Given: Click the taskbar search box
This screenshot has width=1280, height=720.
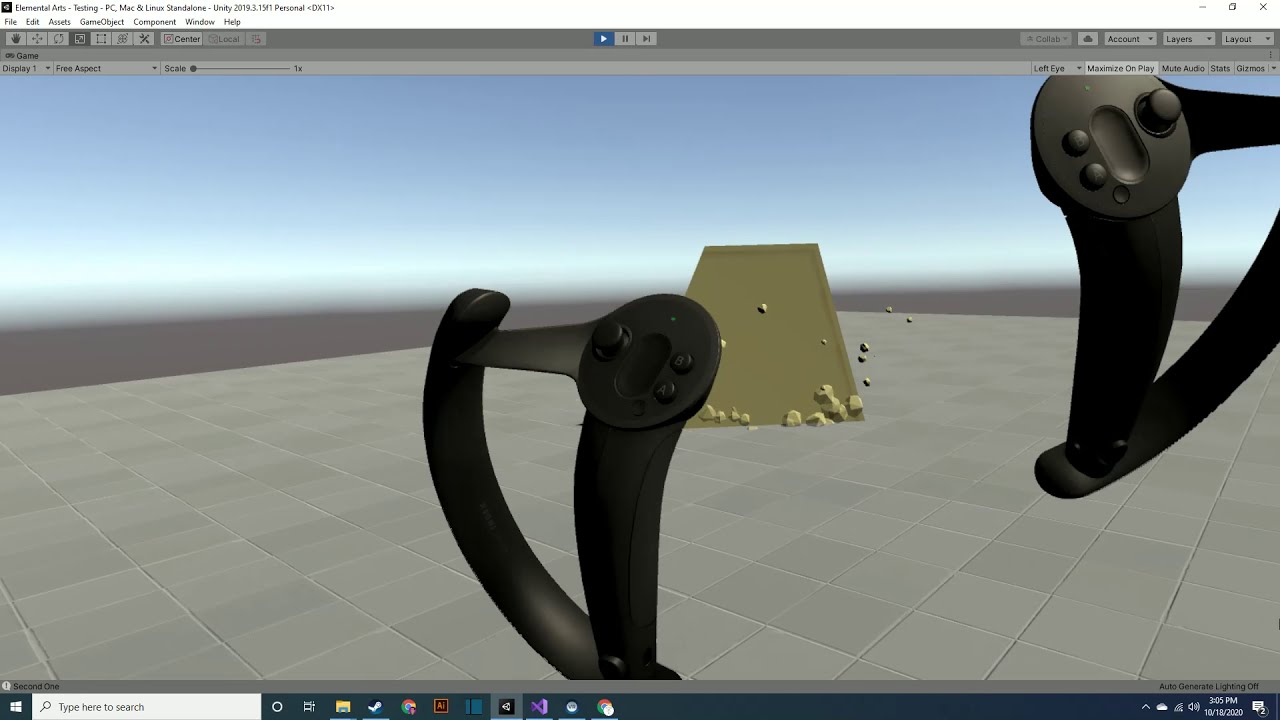Looking at the screenshot, I should click(146, 707).
